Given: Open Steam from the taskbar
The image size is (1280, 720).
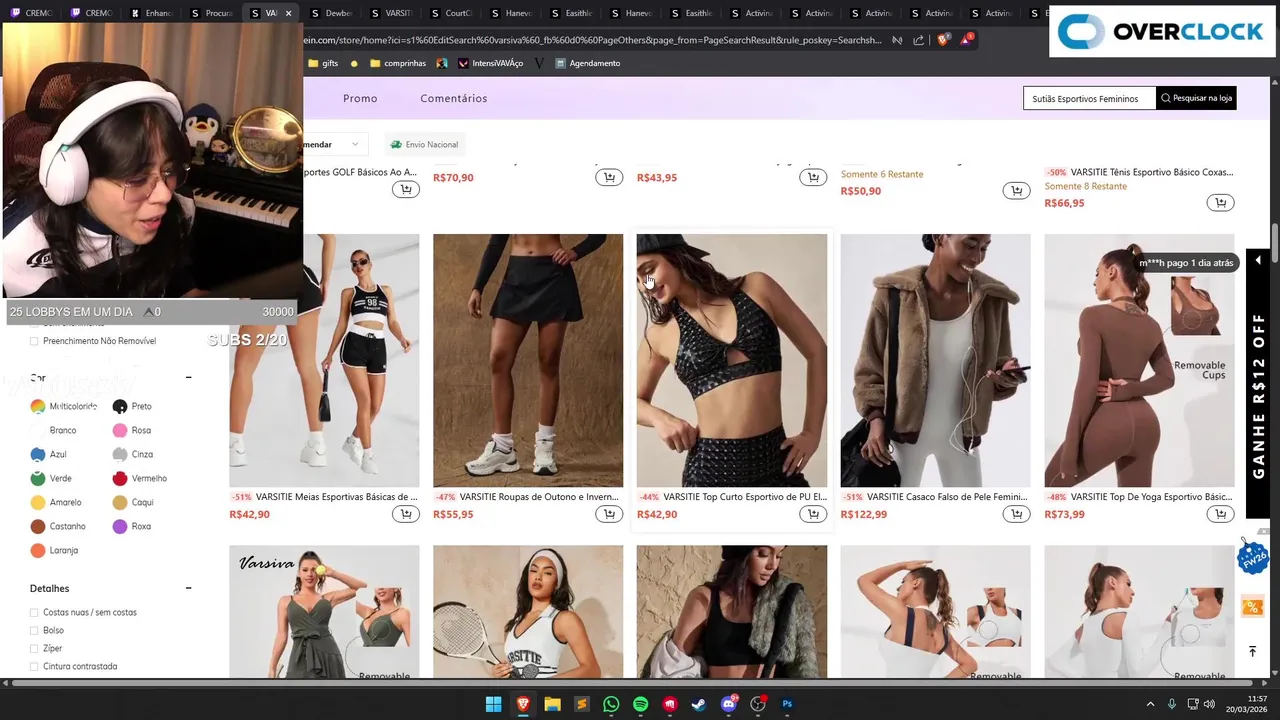Looking at the screenshot, I should pyautogui.click(x=699, y=704).
